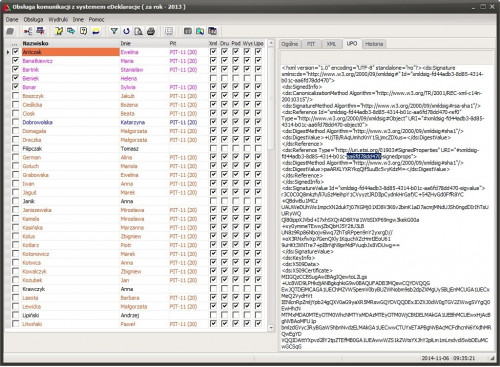Sort by the Pit column header

(x=188, y=43)
